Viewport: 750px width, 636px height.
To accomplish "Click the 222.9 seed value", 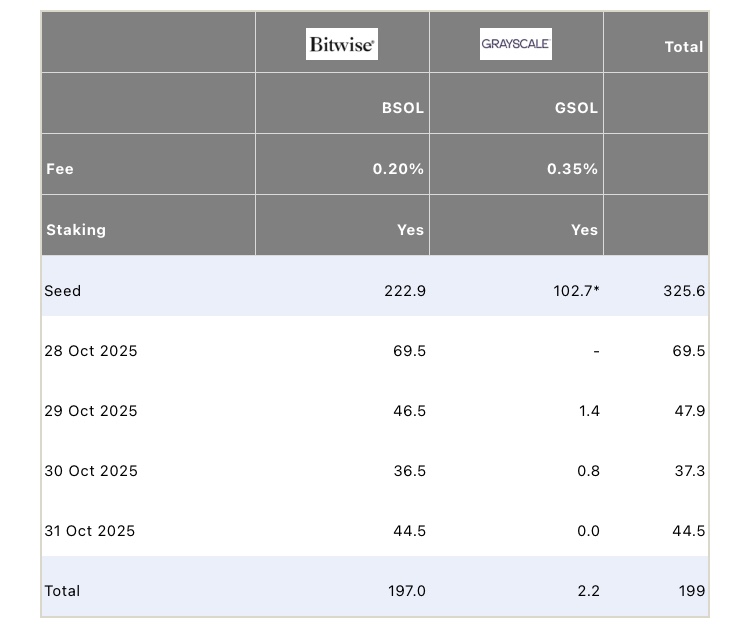I will click(x=408, y=291).
